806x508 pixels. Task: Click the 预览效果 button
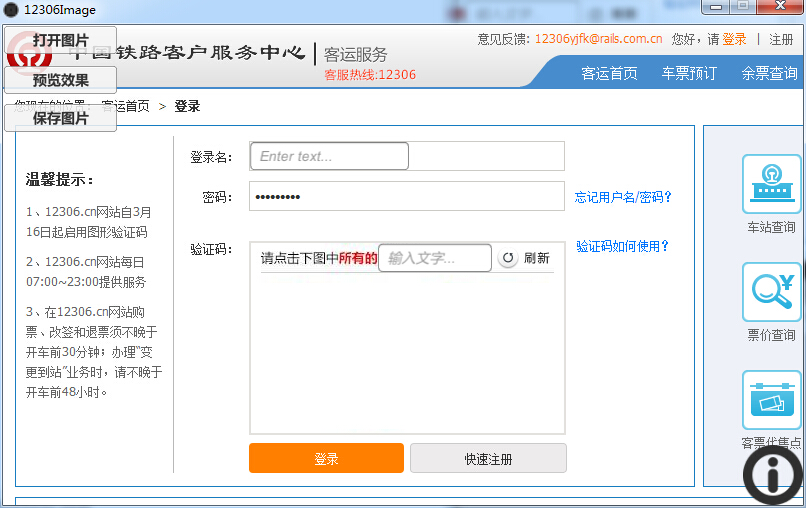(61, 80)
